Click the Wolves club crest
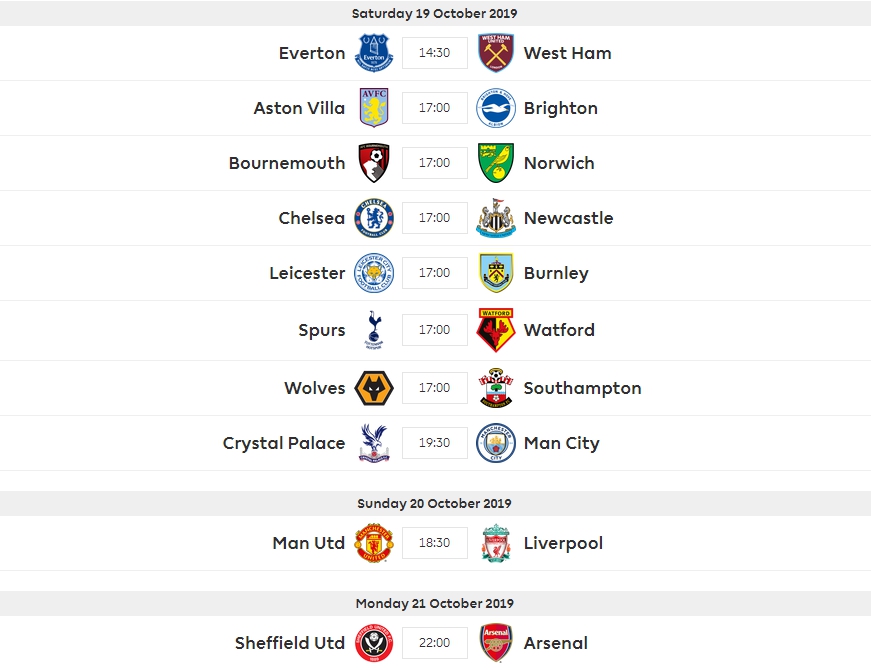Image resolution: width=871 pixels, height=670 pixels. 374,388
